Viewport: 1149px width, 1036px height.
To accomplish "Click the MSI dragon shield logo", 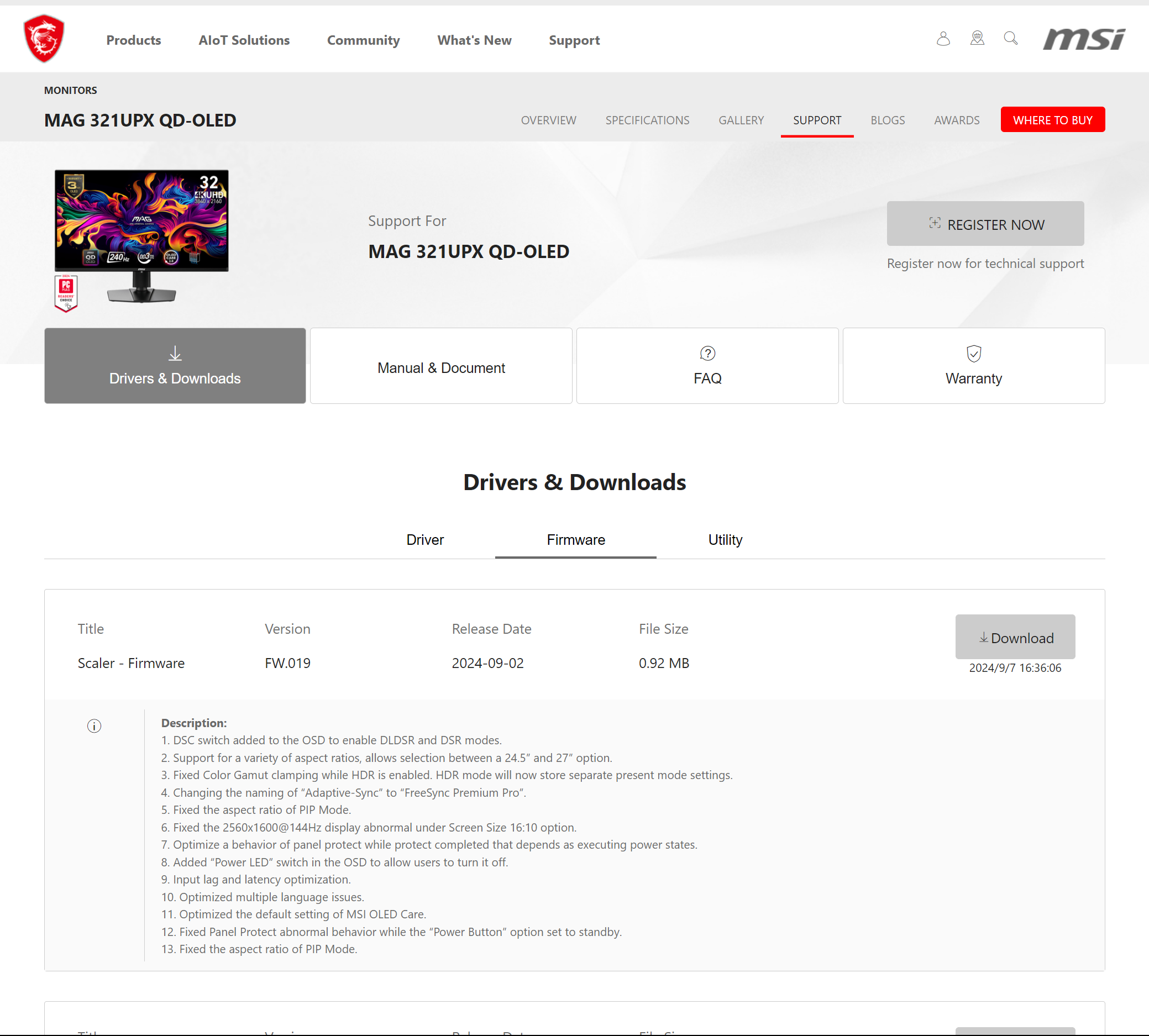I will [44, 39].
